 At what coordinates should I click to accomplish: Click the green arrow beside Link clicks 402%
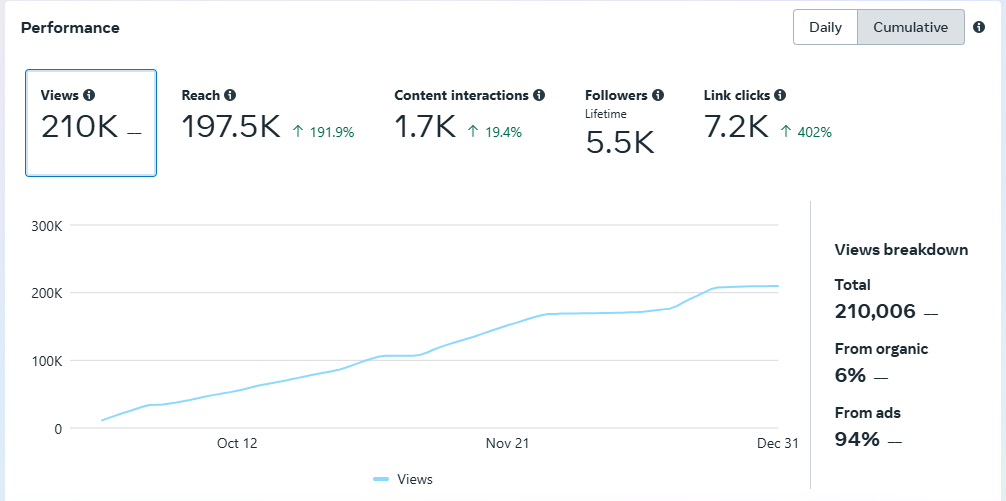786,132
